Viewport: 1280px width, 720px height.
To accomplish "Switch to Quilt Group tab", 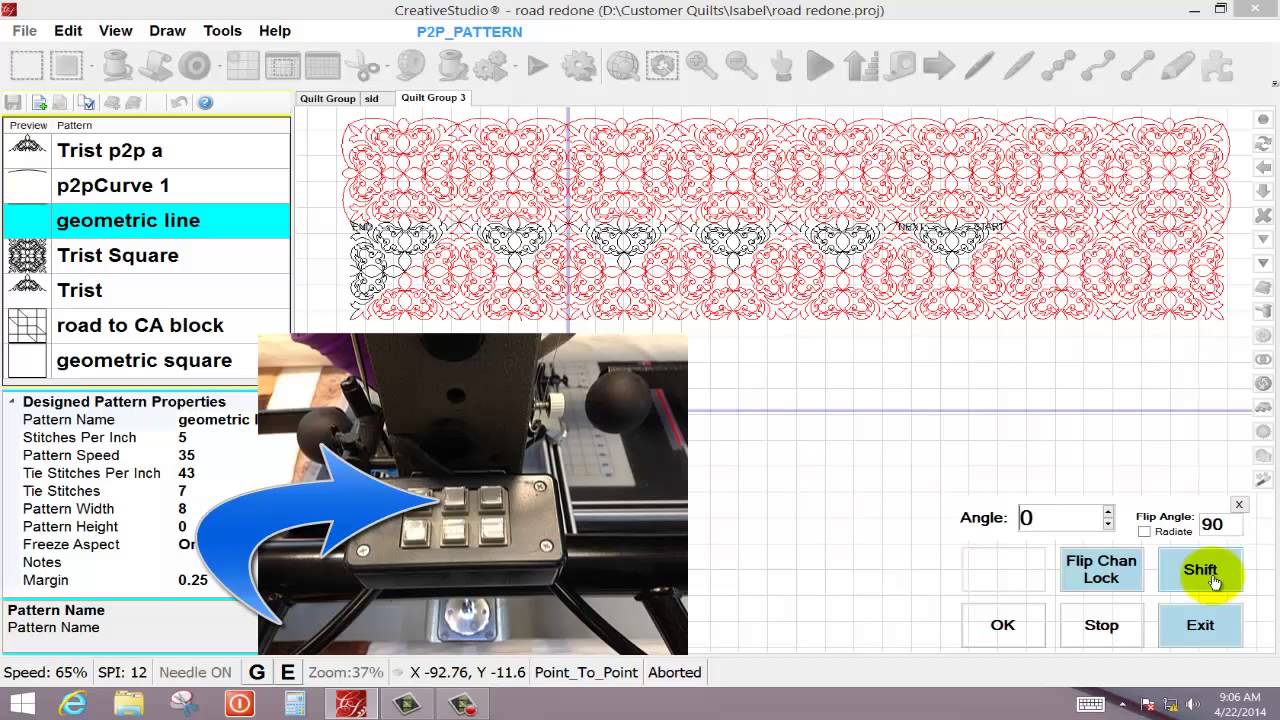I will [x=328, y=99].
